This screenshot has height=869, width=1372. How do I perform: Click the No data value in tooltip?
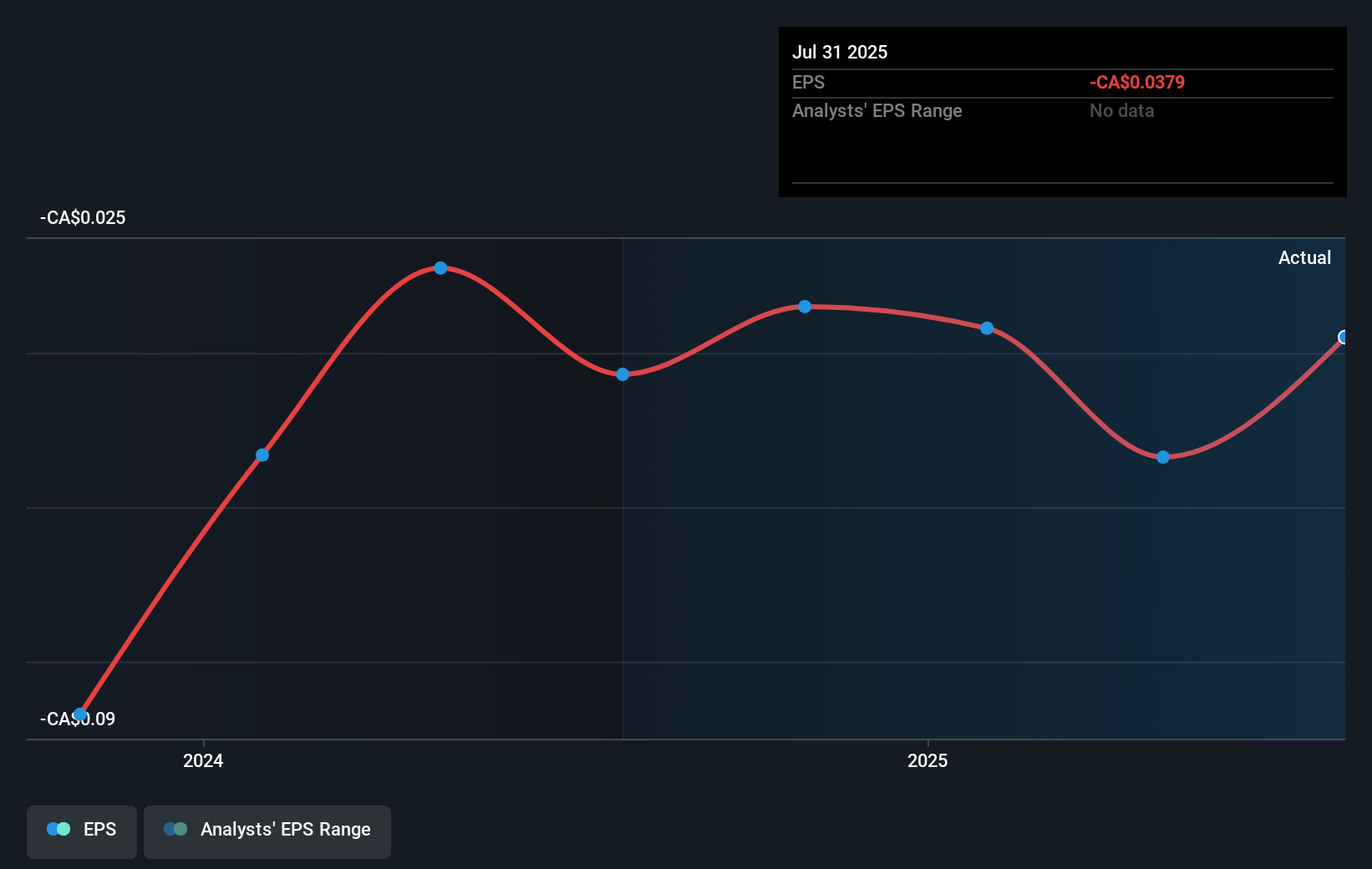pyautogui.click(x=1121, y=110)
